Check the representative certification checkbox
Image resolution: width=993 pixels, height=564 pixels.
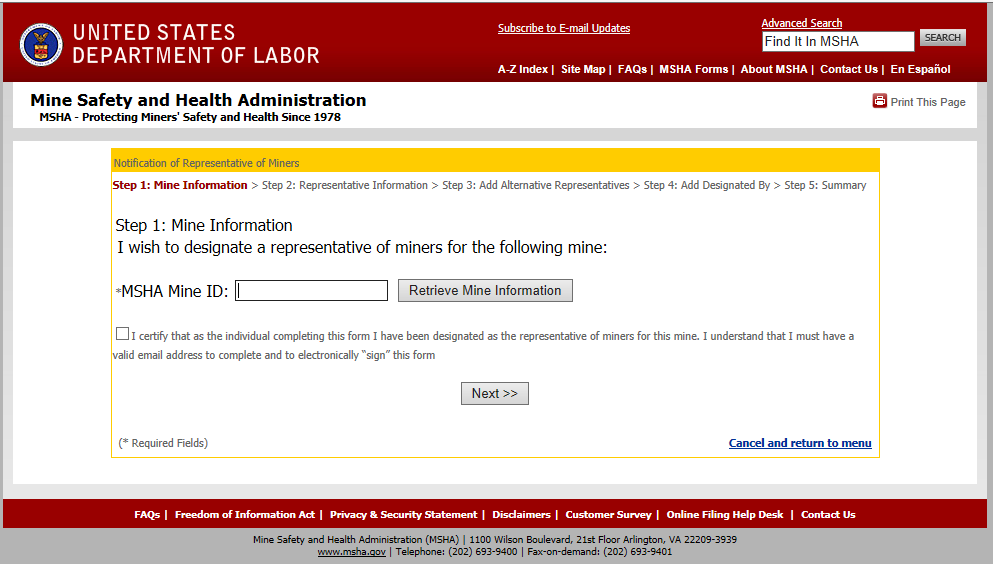pos(122,334)
